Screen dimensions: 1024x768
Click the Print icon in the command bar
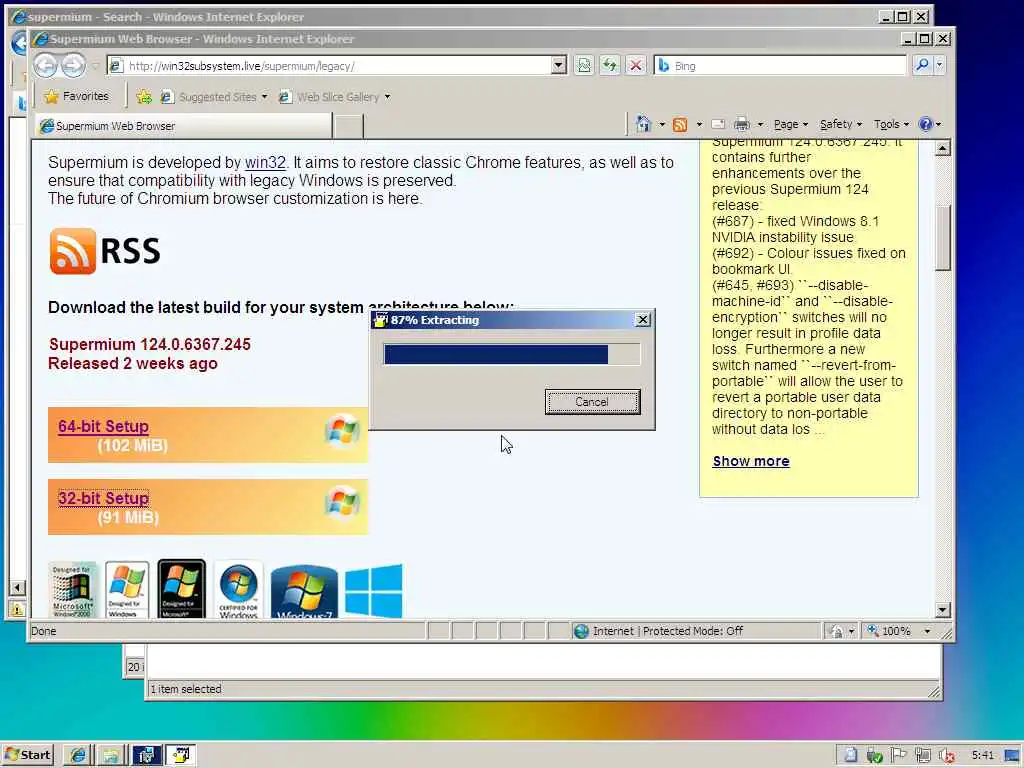point(742,124)
